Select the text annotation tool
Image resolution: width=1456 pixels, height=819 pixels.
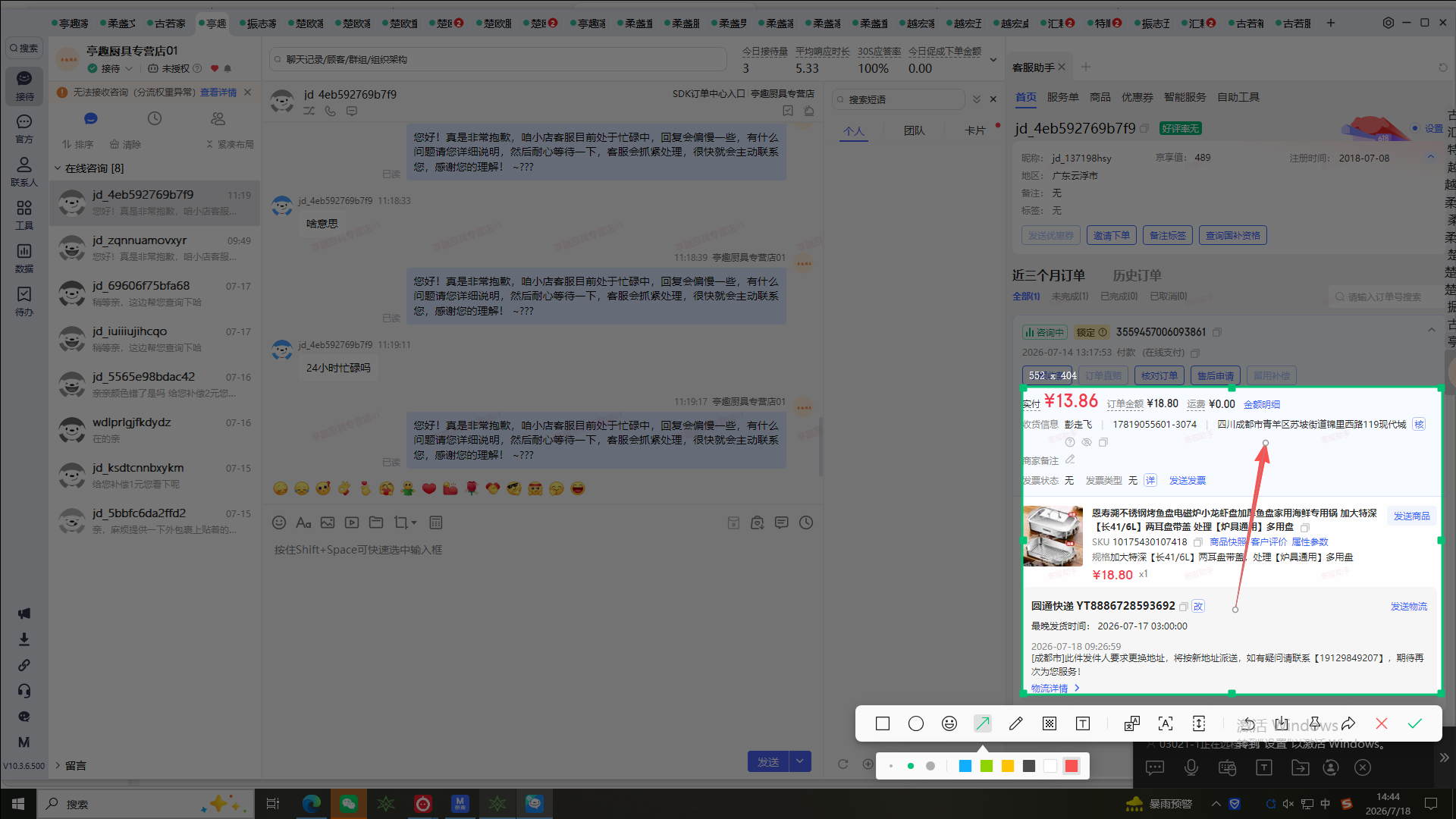[x=1083, y=723]
